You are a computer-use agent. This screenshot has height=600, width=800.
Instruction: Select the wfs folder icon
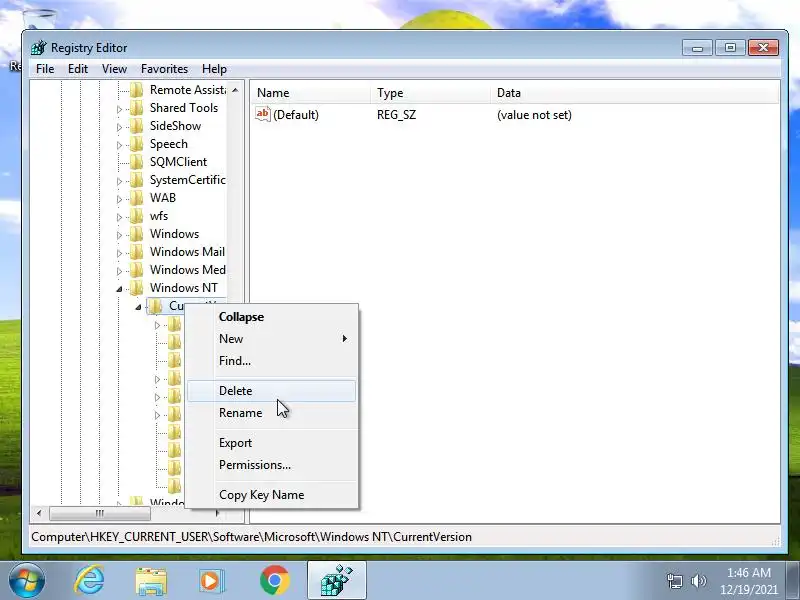136,216
